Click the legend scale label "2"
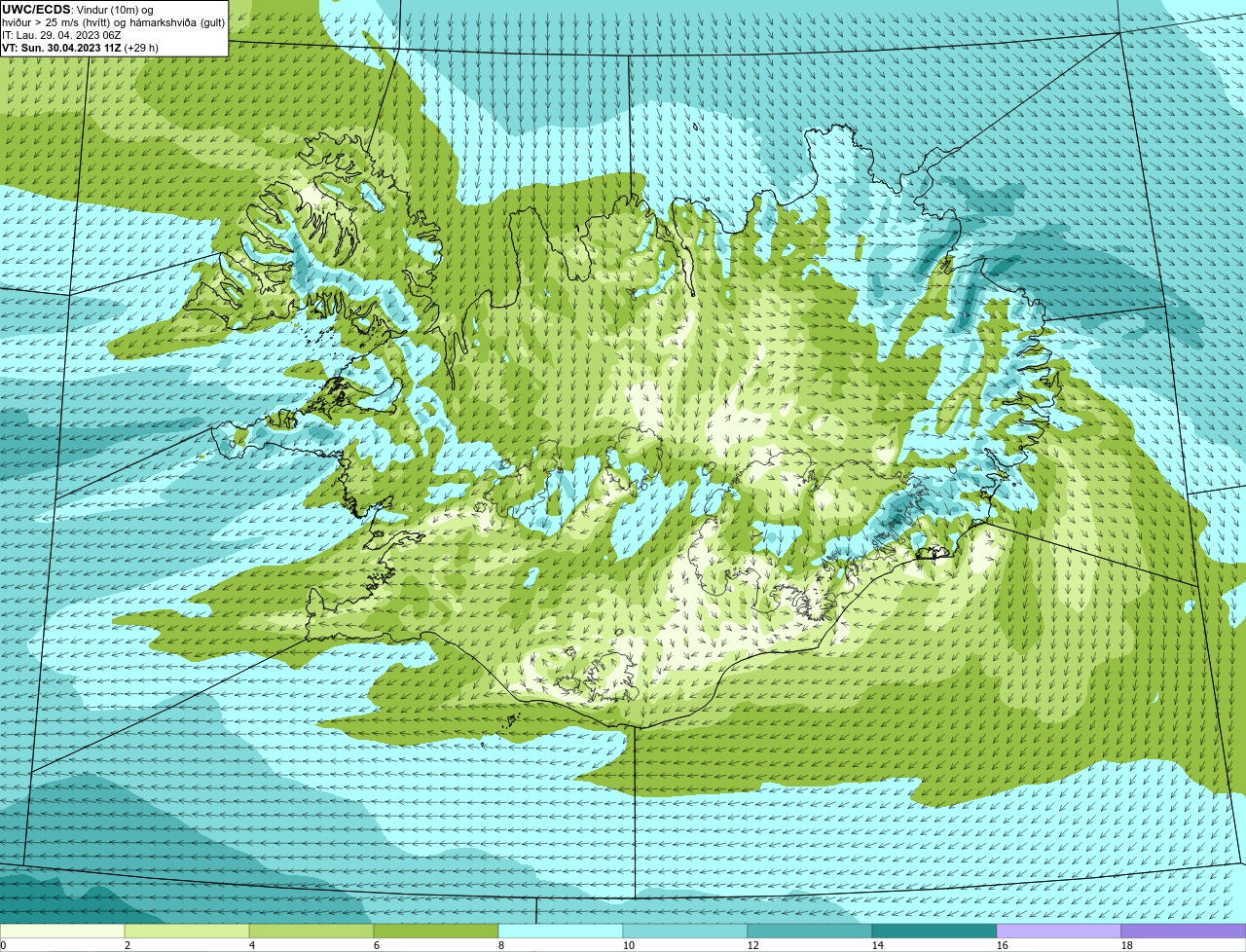Viewport: 1246px width, 952px height. (128, 945)
